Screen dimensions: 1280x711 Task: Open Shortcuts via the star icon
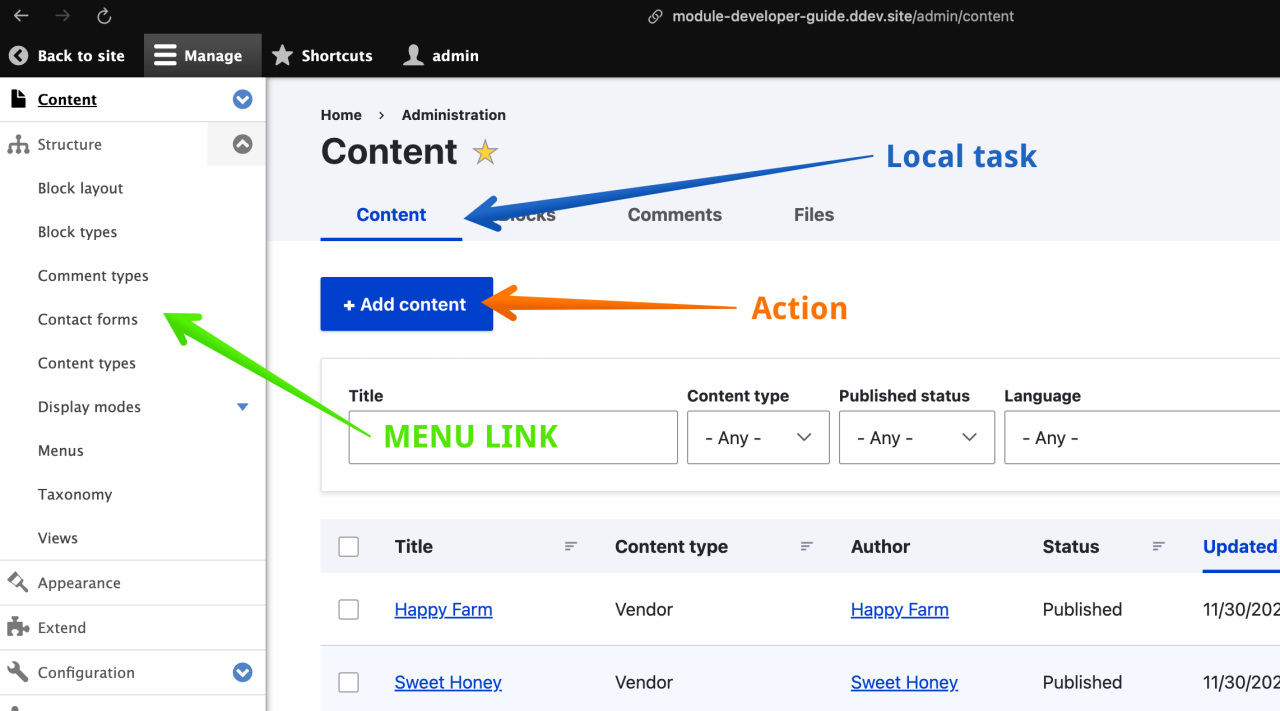point(283,55)
